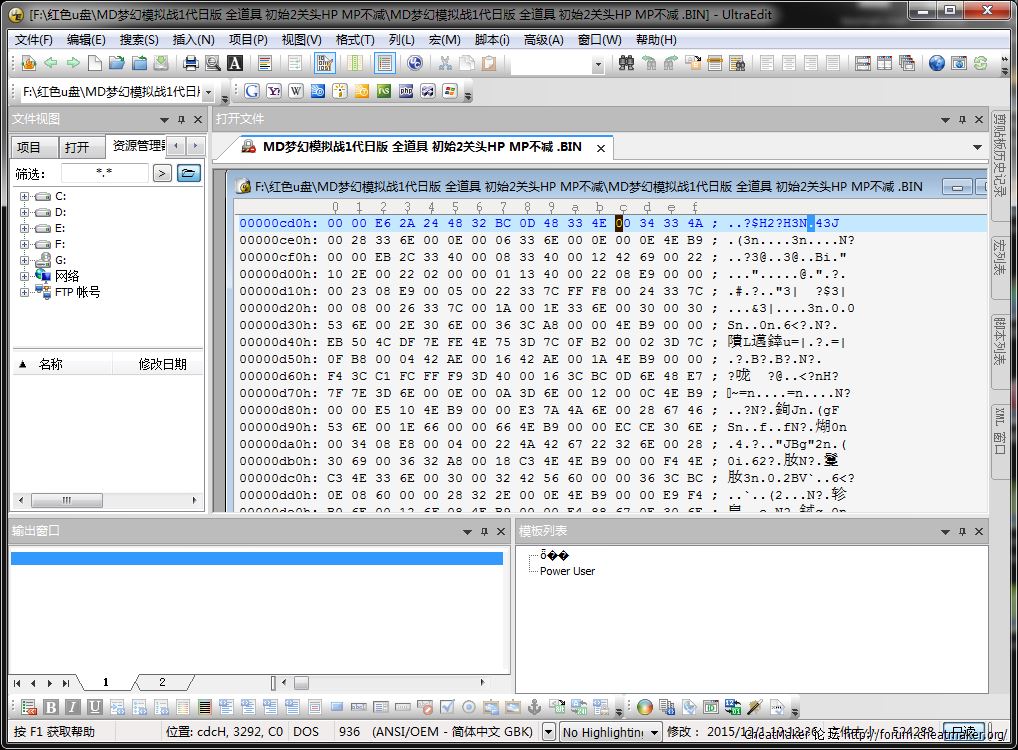Toggle hex edit mode icon
The image size is (1018, 750).
[x=324, y=63]
